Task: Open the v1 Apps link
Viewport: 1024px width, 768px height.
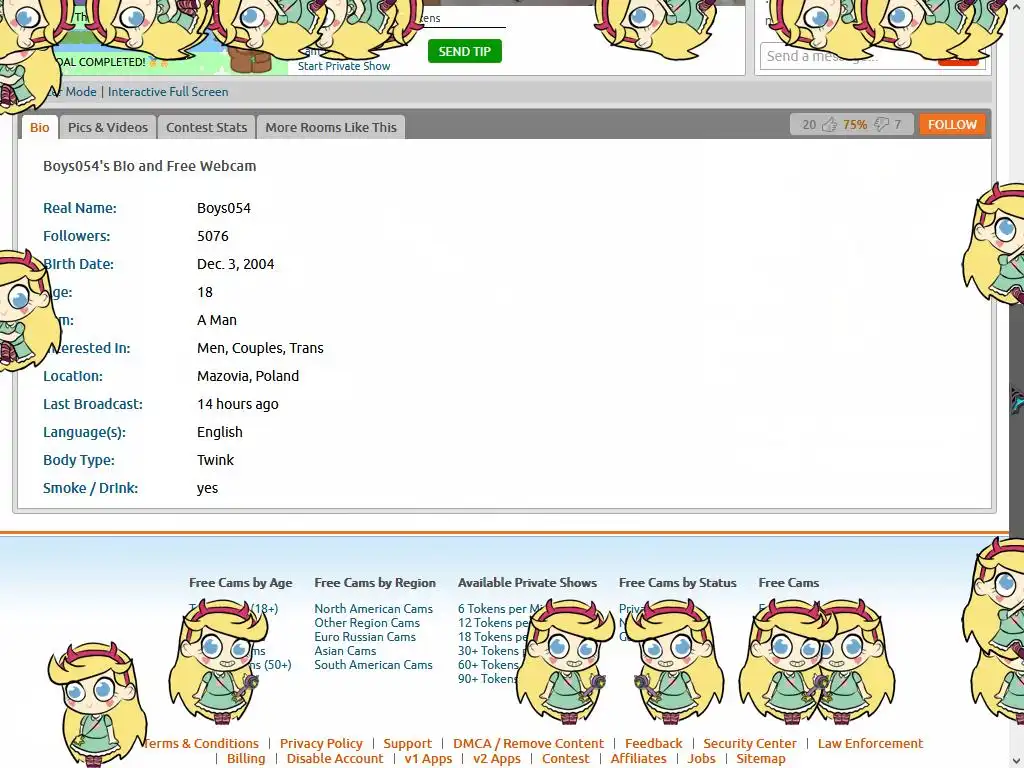Action: pos(428,758)
